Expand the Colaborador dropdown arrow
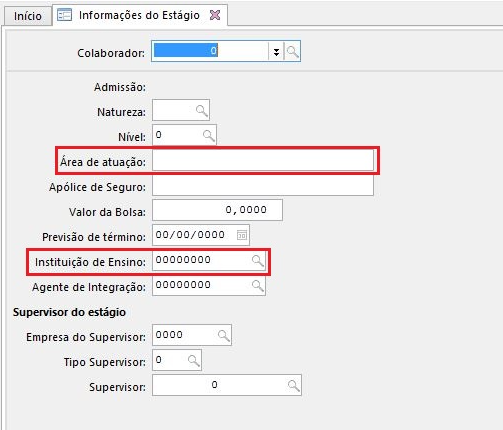This screenshot has width=503, height=430. click(x=276, y=52)
